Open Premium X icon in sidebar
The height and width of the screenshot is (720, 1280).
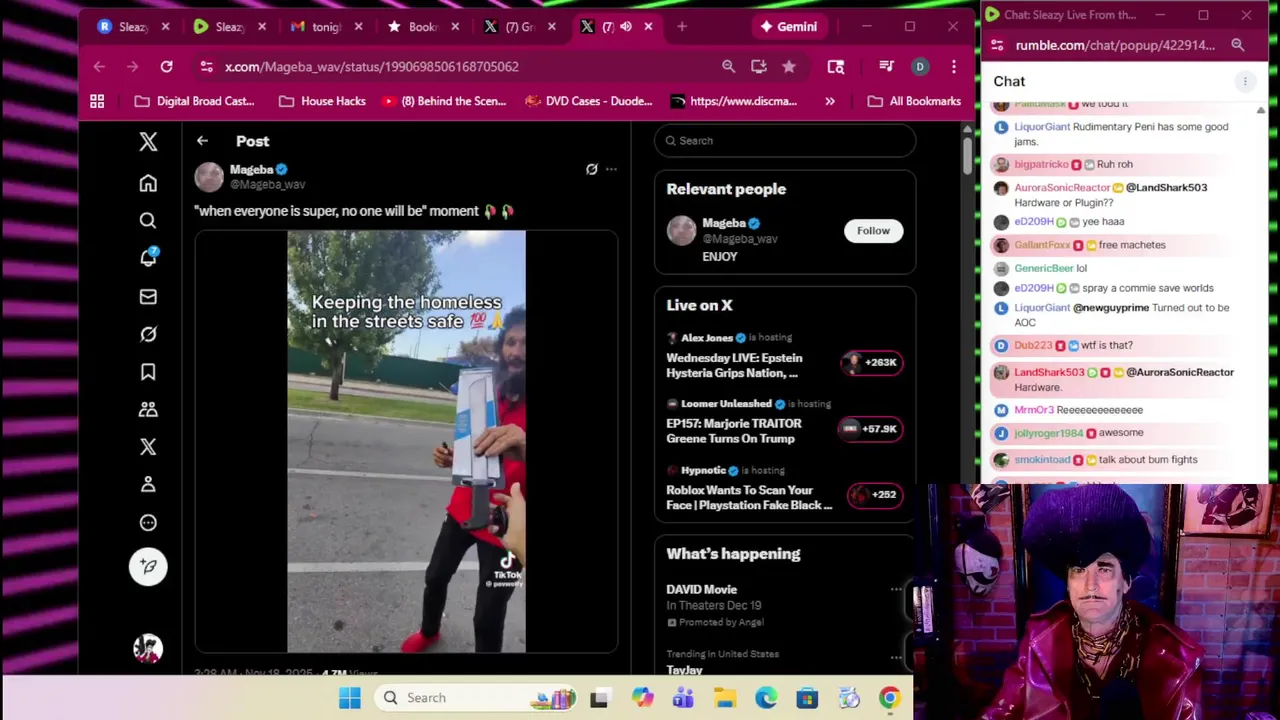[x=148, y=447]
